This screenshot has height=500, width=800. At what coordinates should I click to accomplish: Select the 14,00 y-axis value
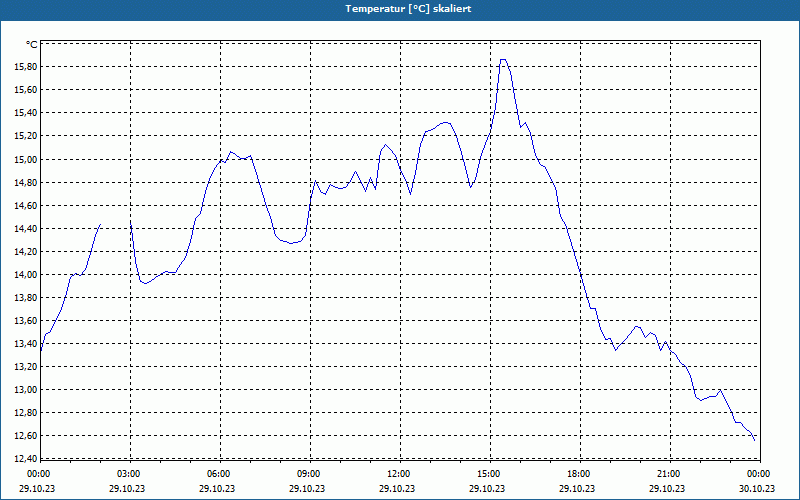pyautogui.click(x=25, y=274)
